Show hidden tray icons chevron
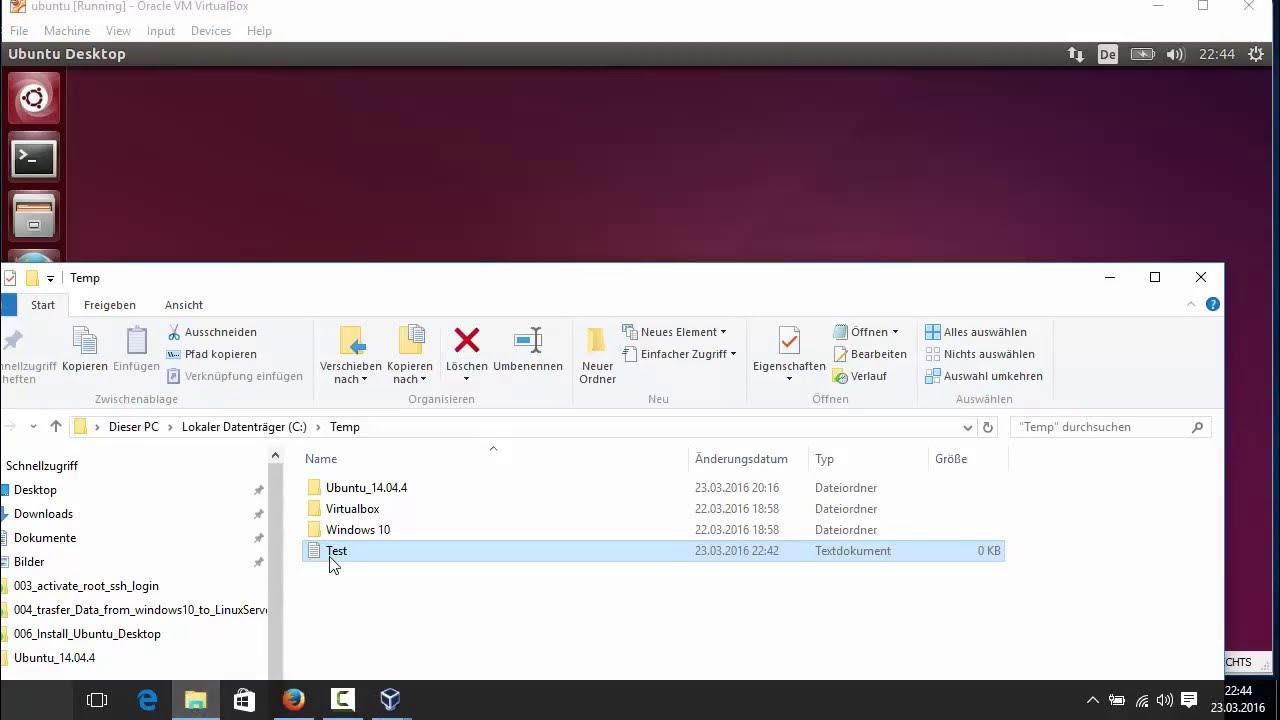 coord(1092,700)
